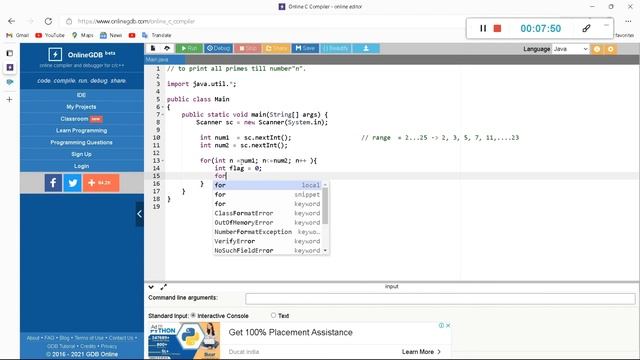The height and width of the screenshot is (360, 640).
Task: Reload the page with refresh icon
Action: pyautogui.click(x=48, y=21)
